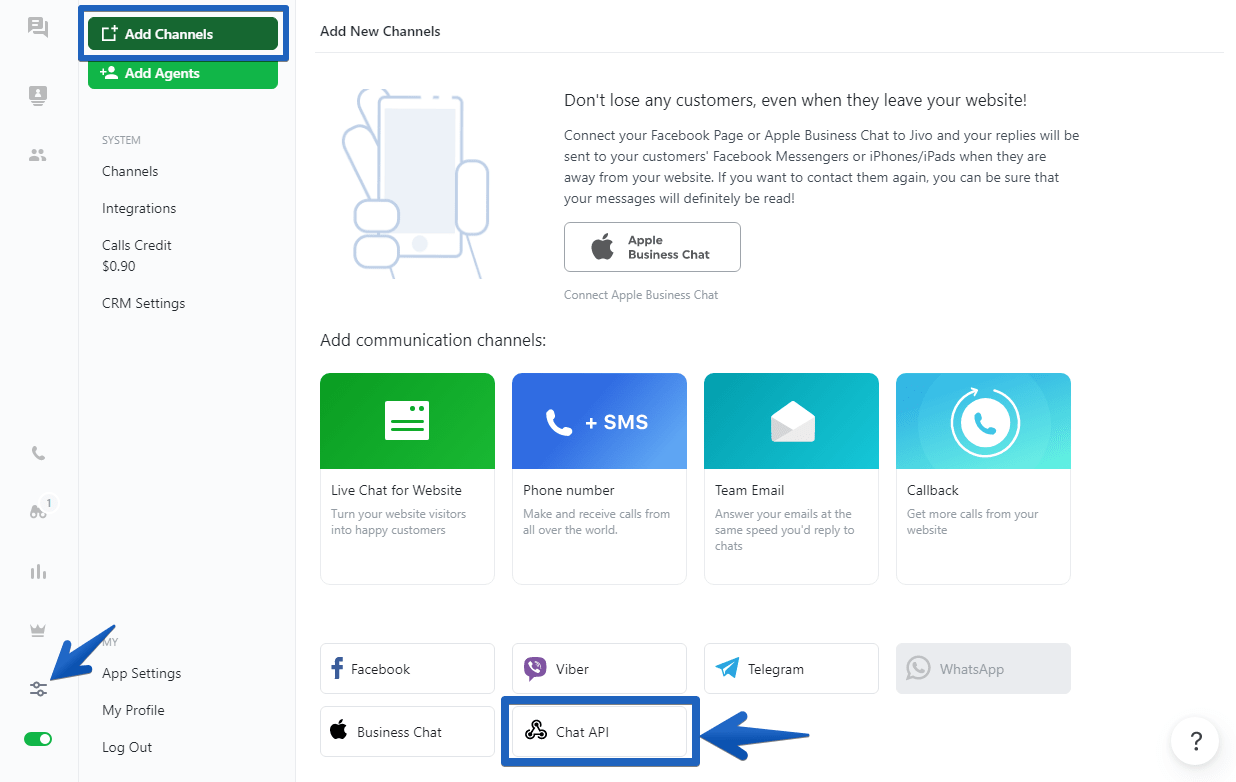Open the App Settings sliders icon
Screen dimensions: 1236x782
coord(37,689)
